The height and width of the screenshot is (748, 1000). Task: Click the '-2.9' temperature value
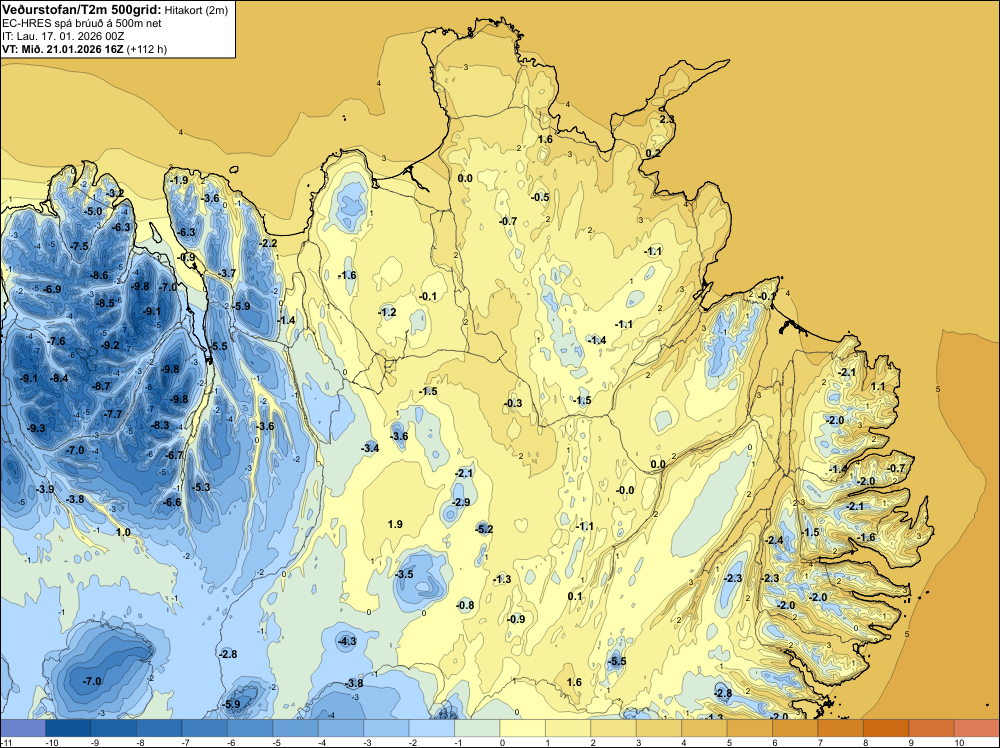460,502
